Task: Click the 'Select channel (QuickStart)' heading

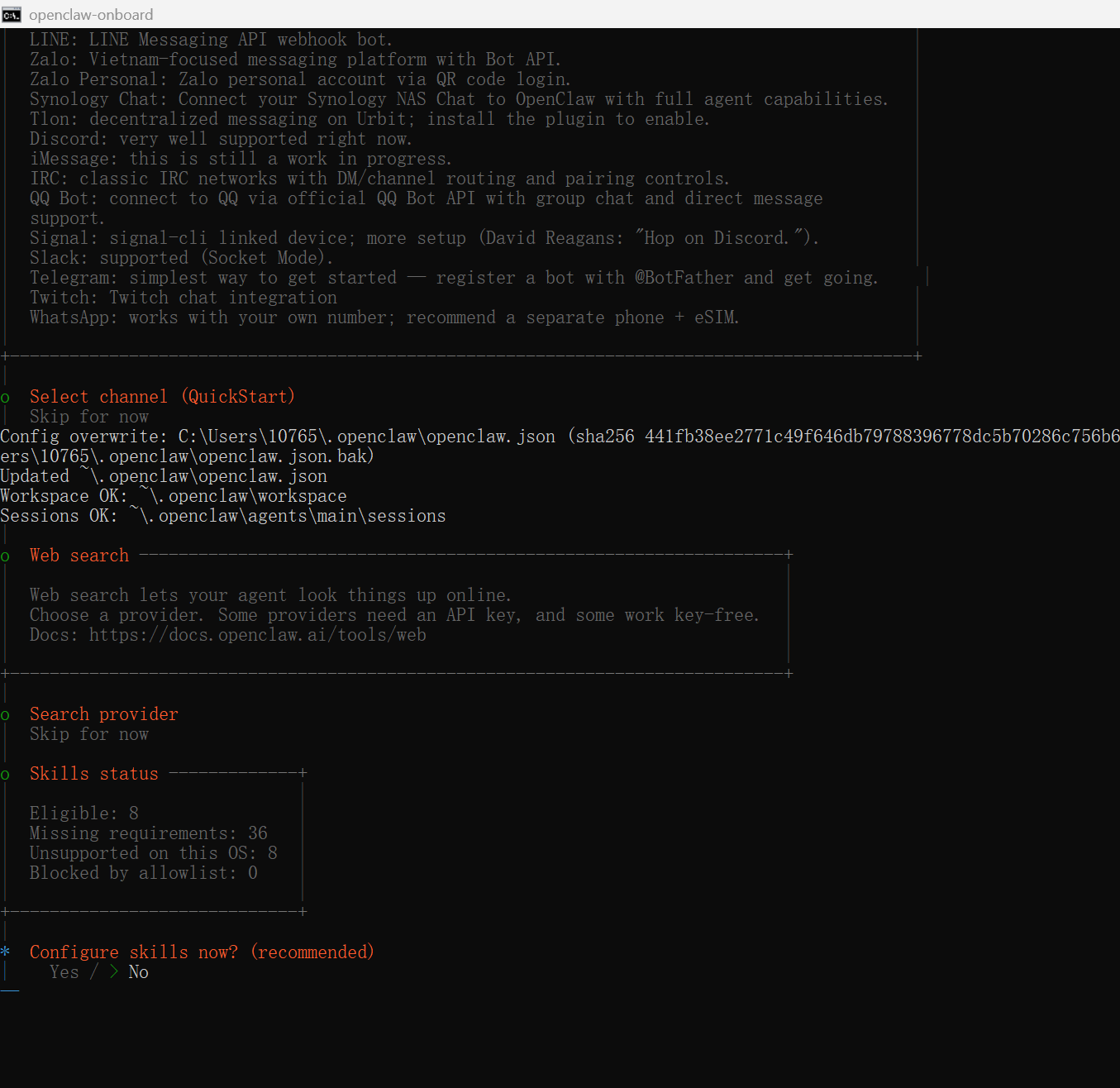Action: 162,397
